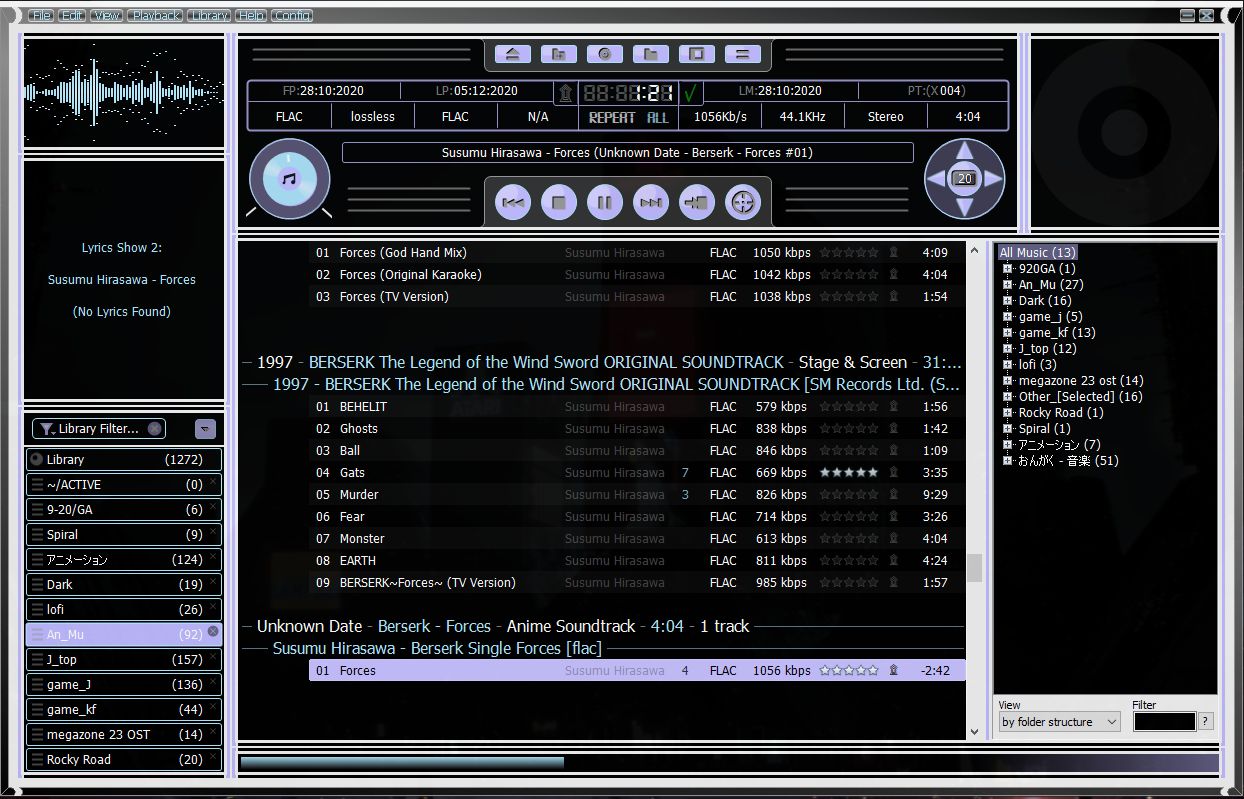Click the disc icon in top toolbar
Viewport: 1244px width, 799px height.
[605, 54]
